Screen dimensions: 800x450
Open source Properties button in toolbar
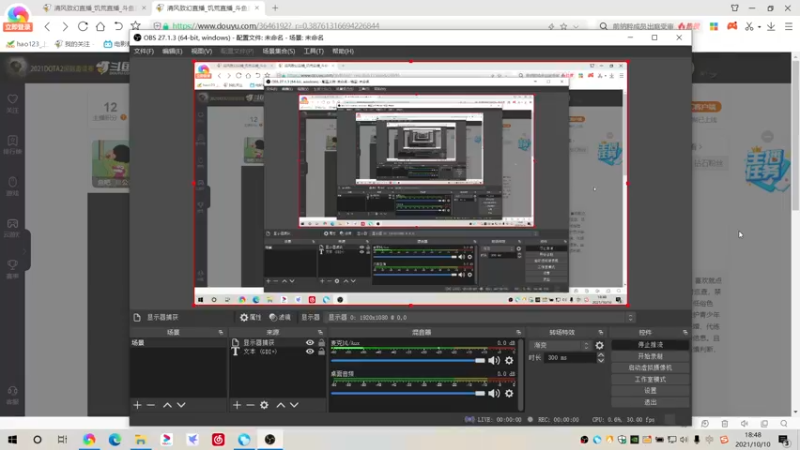[251, 317]
